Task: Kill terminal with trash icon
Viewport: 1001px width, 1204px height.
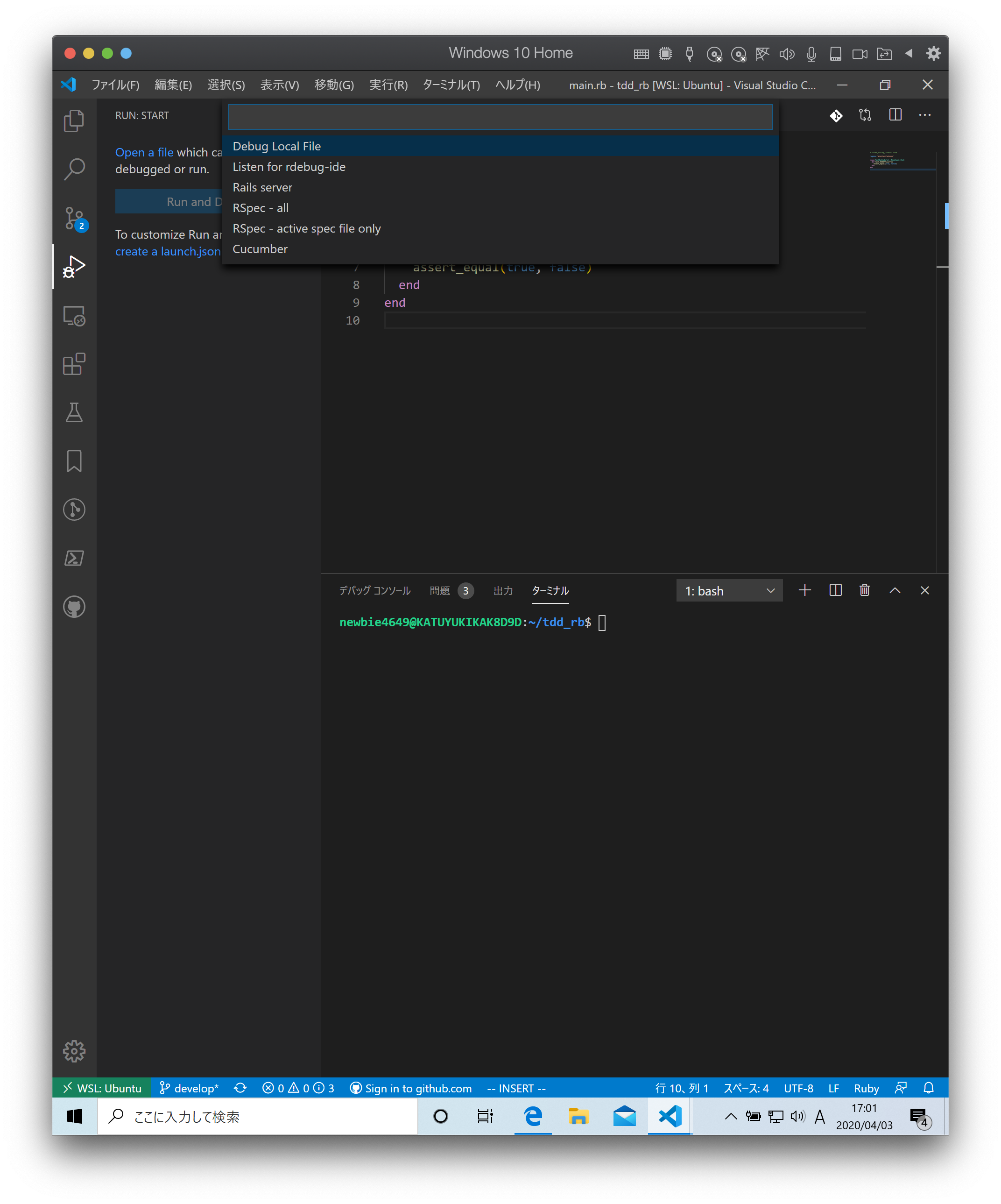Action: point(865,590)
